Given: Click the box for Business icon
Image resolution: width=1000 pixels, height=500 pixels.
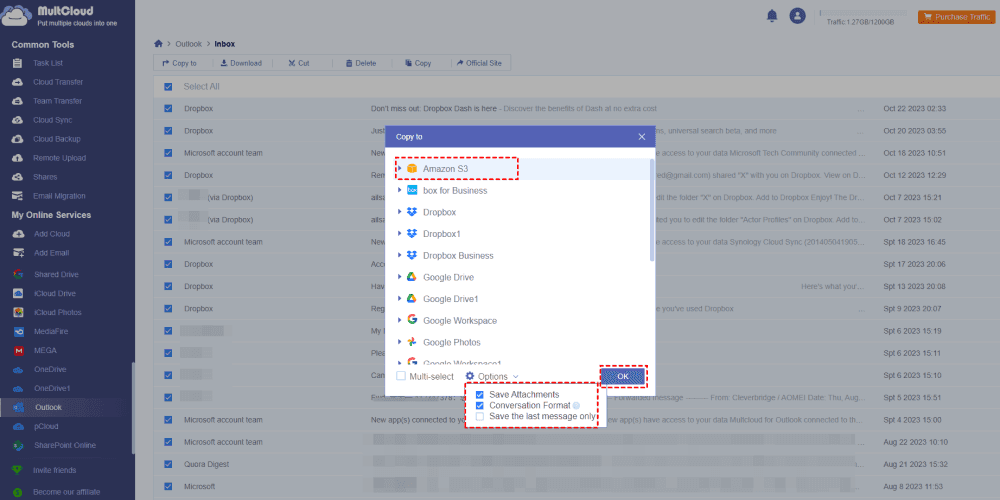Looking at the screenshot, I should pyautogui.click(x=412, y=190).
